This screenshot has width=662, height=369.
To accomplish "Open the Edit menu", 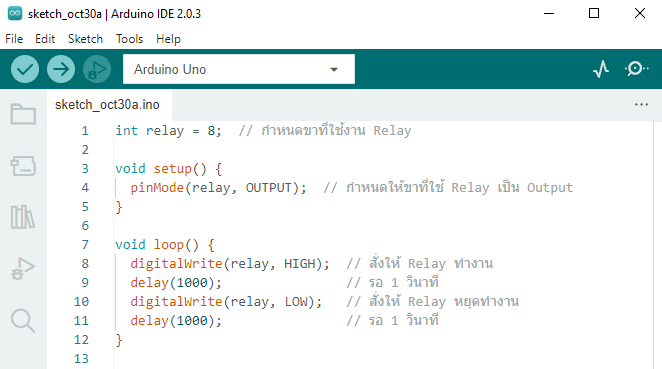I will [45, 39].
